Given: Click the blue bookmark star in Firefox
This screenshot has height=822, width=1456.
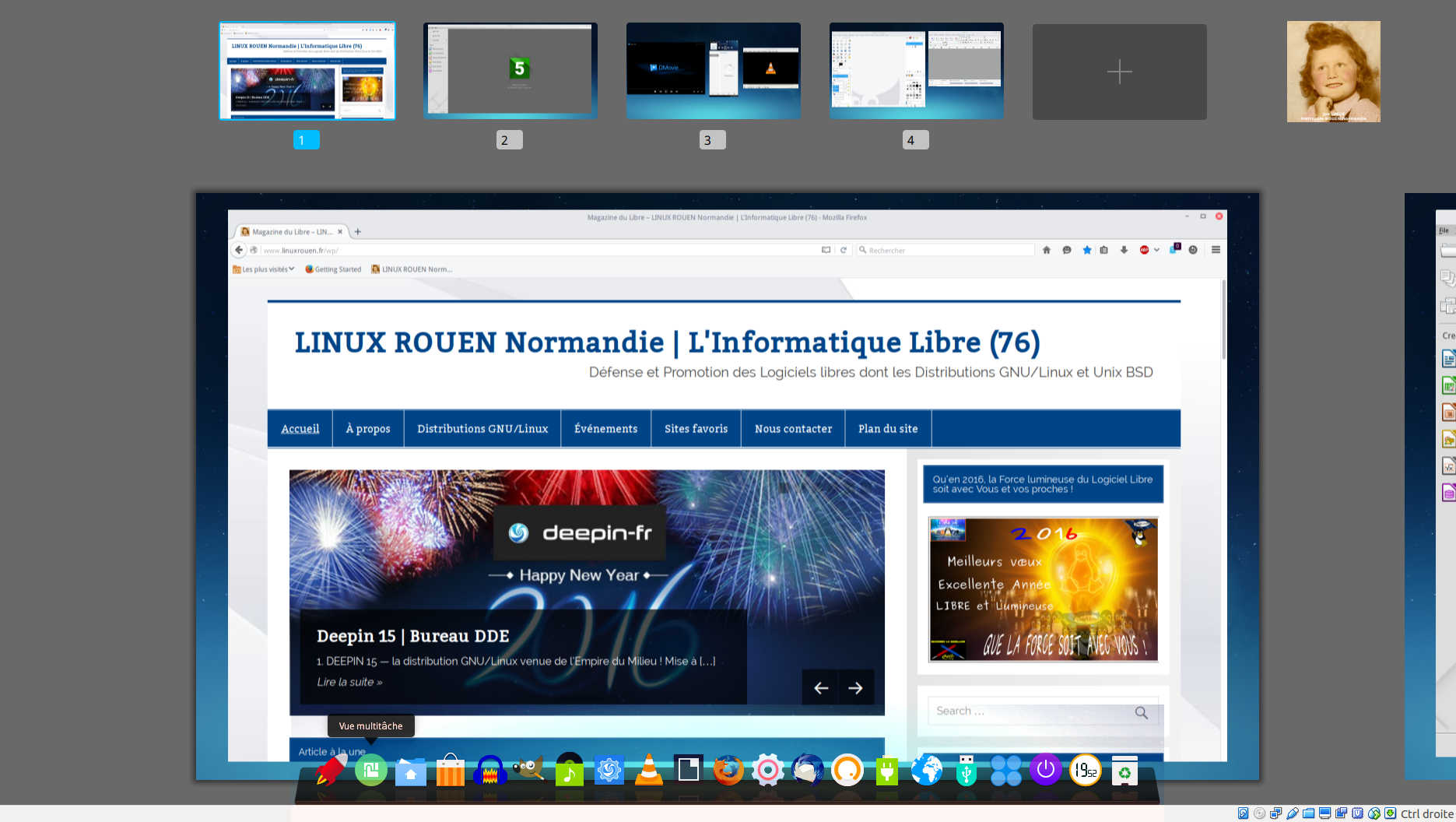Looking at the screenshot, I should (x=1087, y=250).
